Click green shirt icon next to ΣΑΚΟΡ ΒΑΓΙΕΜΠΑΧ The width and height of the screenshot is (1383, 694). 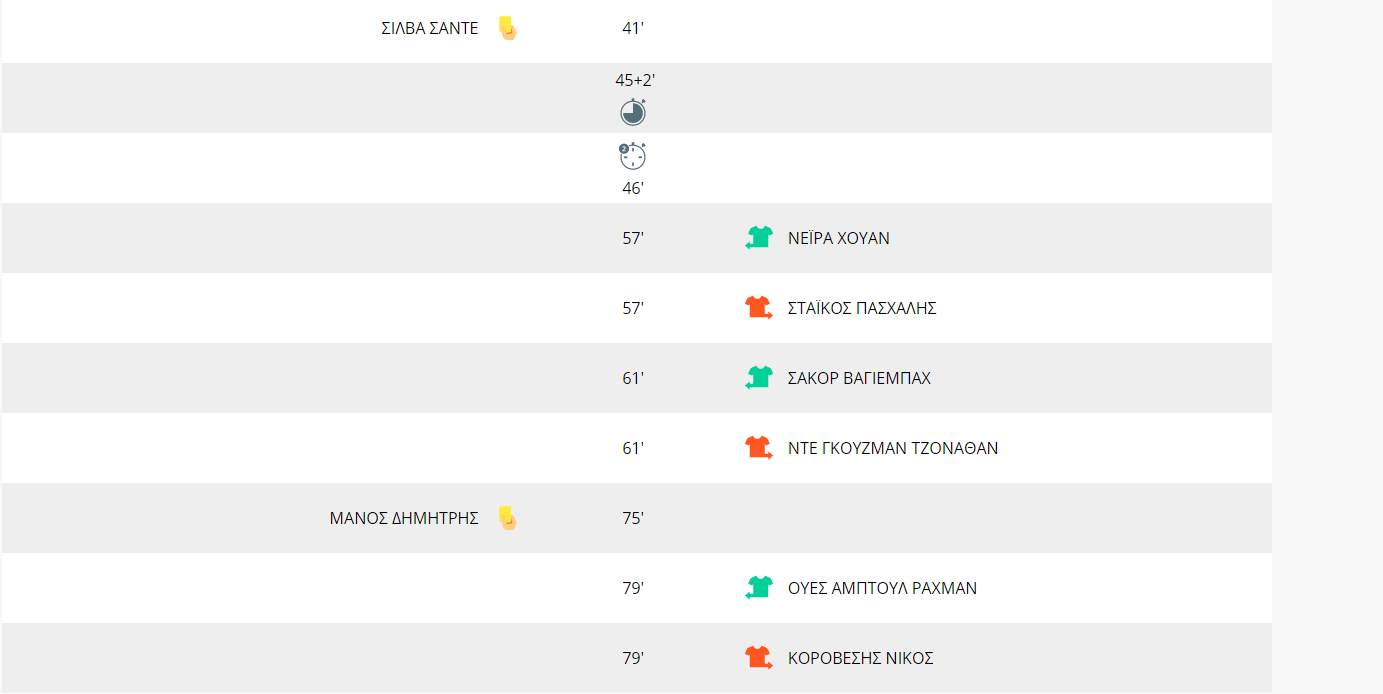tap(759, 378)
